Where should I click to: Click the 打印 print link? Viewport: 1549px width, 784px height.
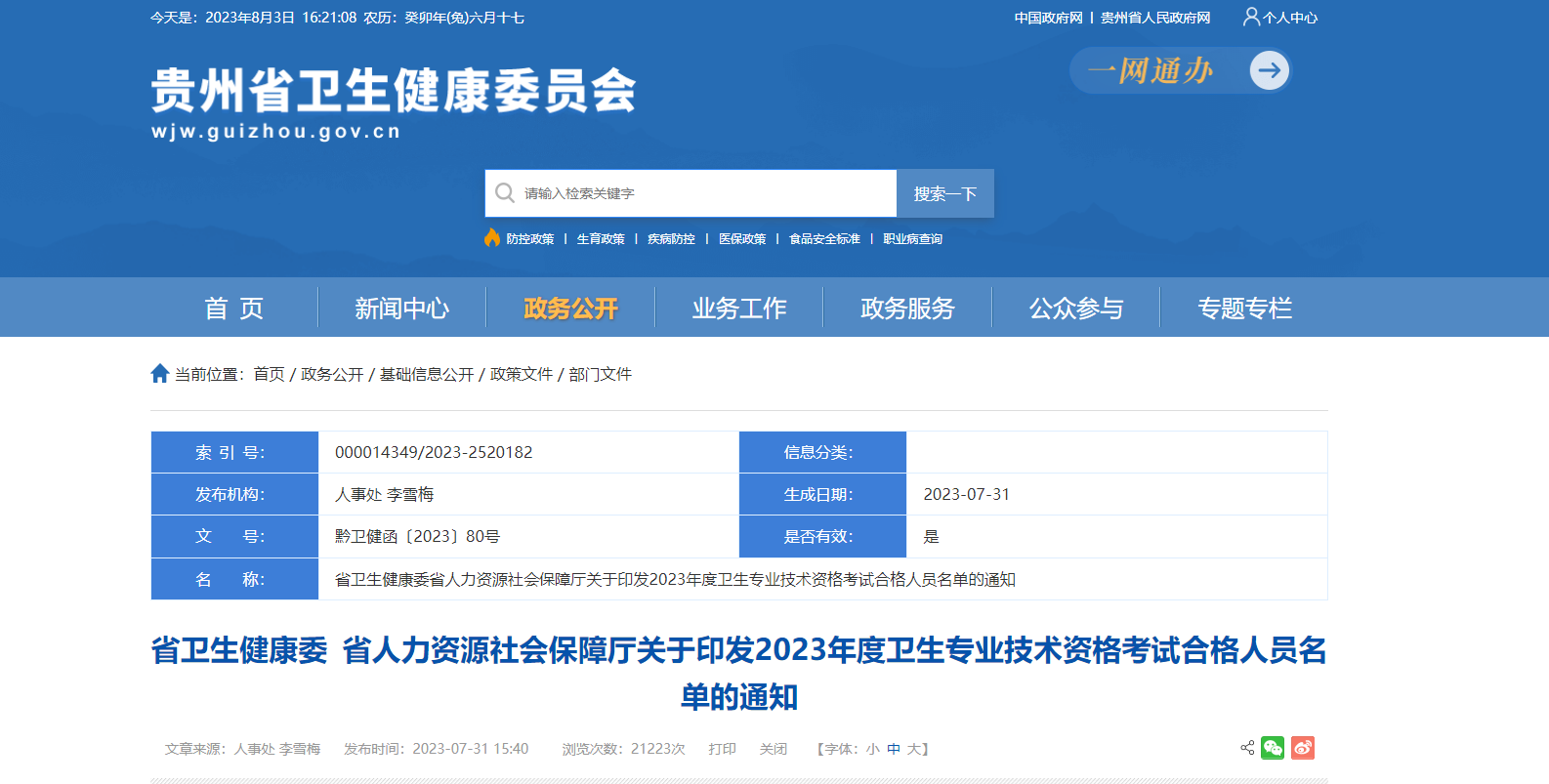pos(723,749)
